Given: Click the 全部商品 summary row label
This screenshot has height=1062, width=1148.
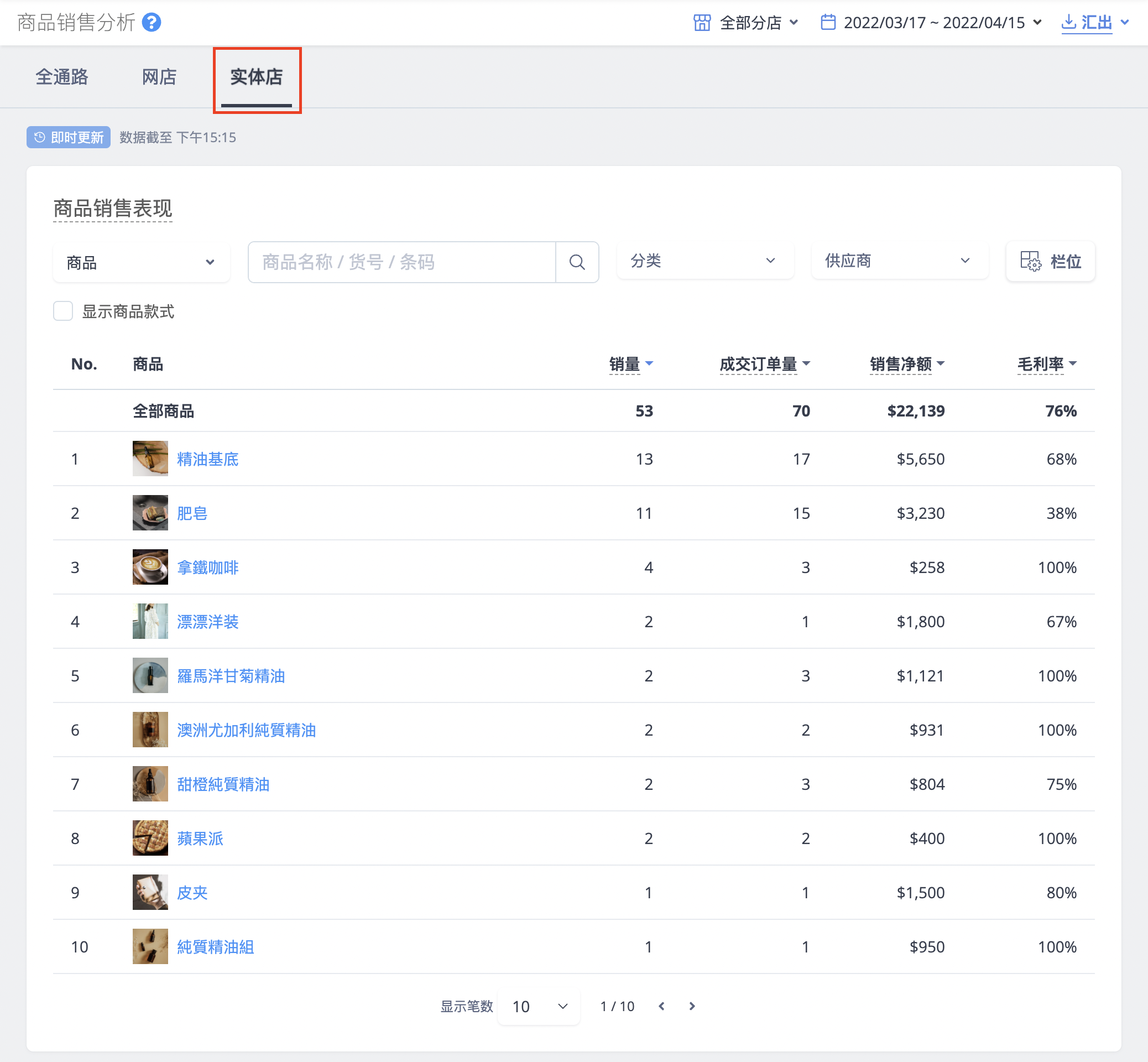Looking at the screenshot, I should coord(163,411).
